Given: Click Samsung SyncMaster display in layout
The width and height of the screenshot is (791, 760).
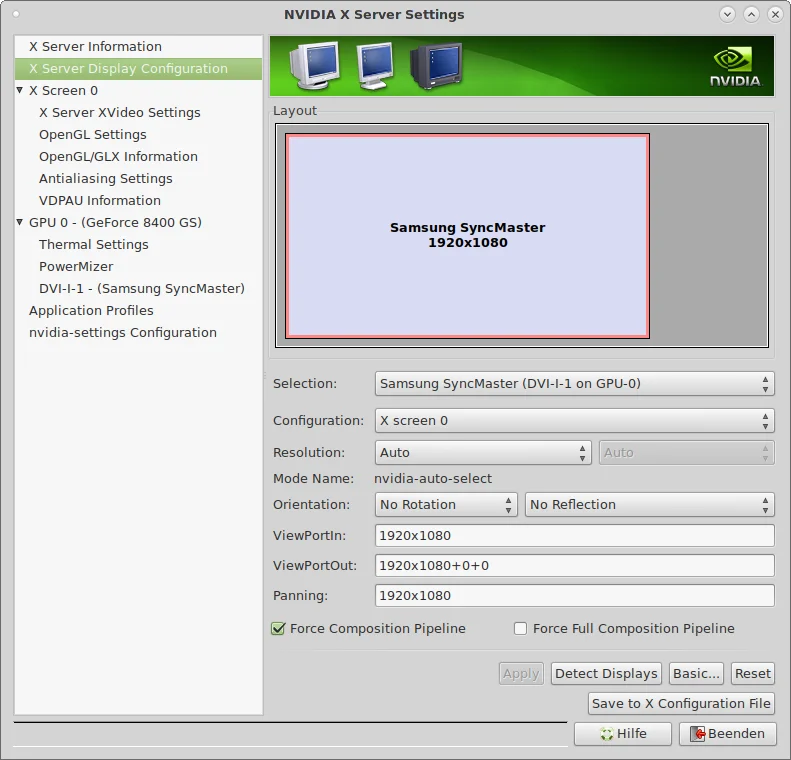Looking at the screenshot, I should coord(467,236).
